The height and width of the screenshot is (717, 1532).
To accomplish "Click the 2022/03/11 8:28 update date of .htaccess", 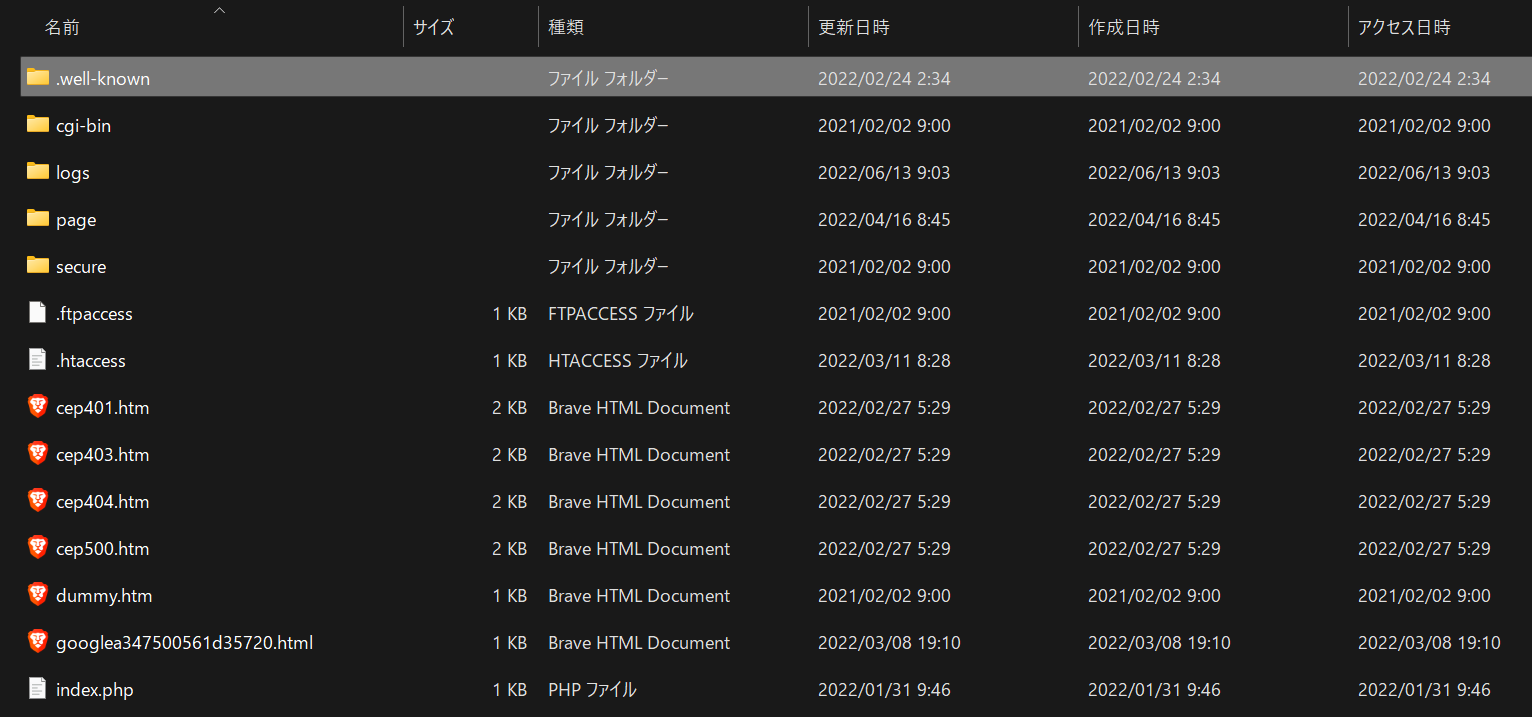I will (x=884, y=360).
